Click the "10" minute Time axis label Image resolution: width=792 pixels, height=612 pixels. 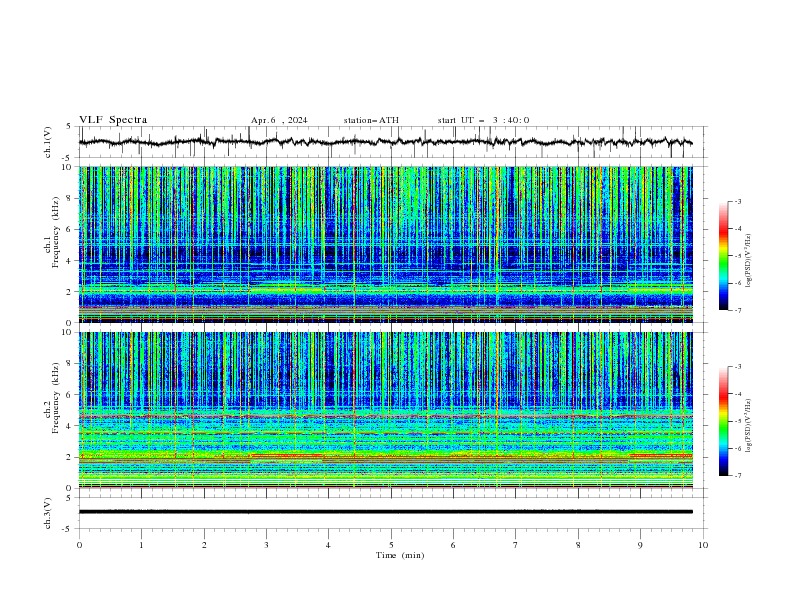point(703,545)
